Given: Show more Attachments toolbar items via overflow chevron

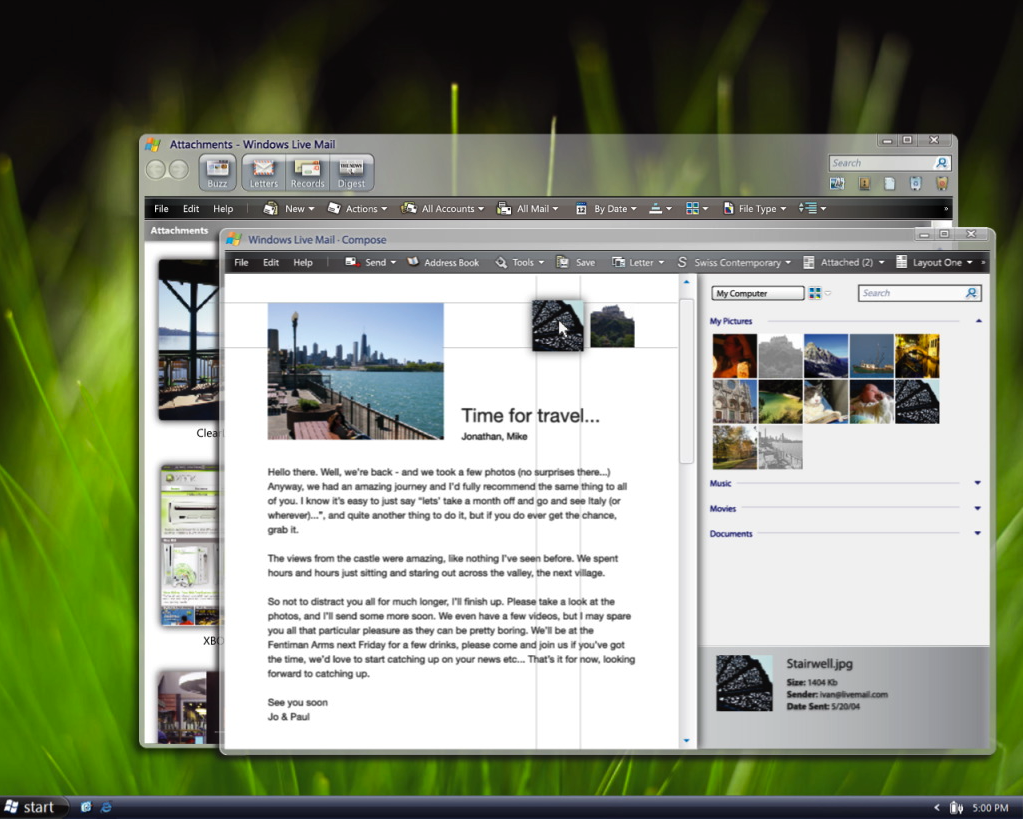Looking at the screenshot, I should [946, 209].
